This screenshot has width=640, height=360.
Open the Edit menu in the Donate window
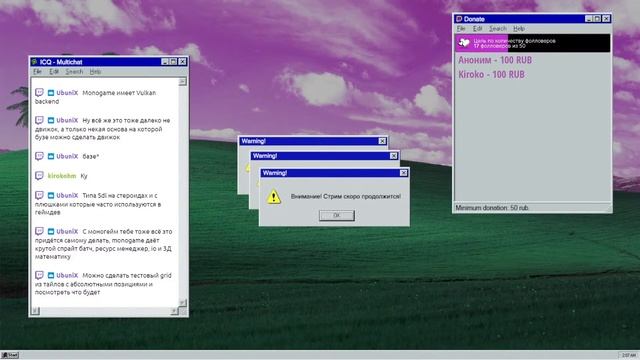coord(478,29)
